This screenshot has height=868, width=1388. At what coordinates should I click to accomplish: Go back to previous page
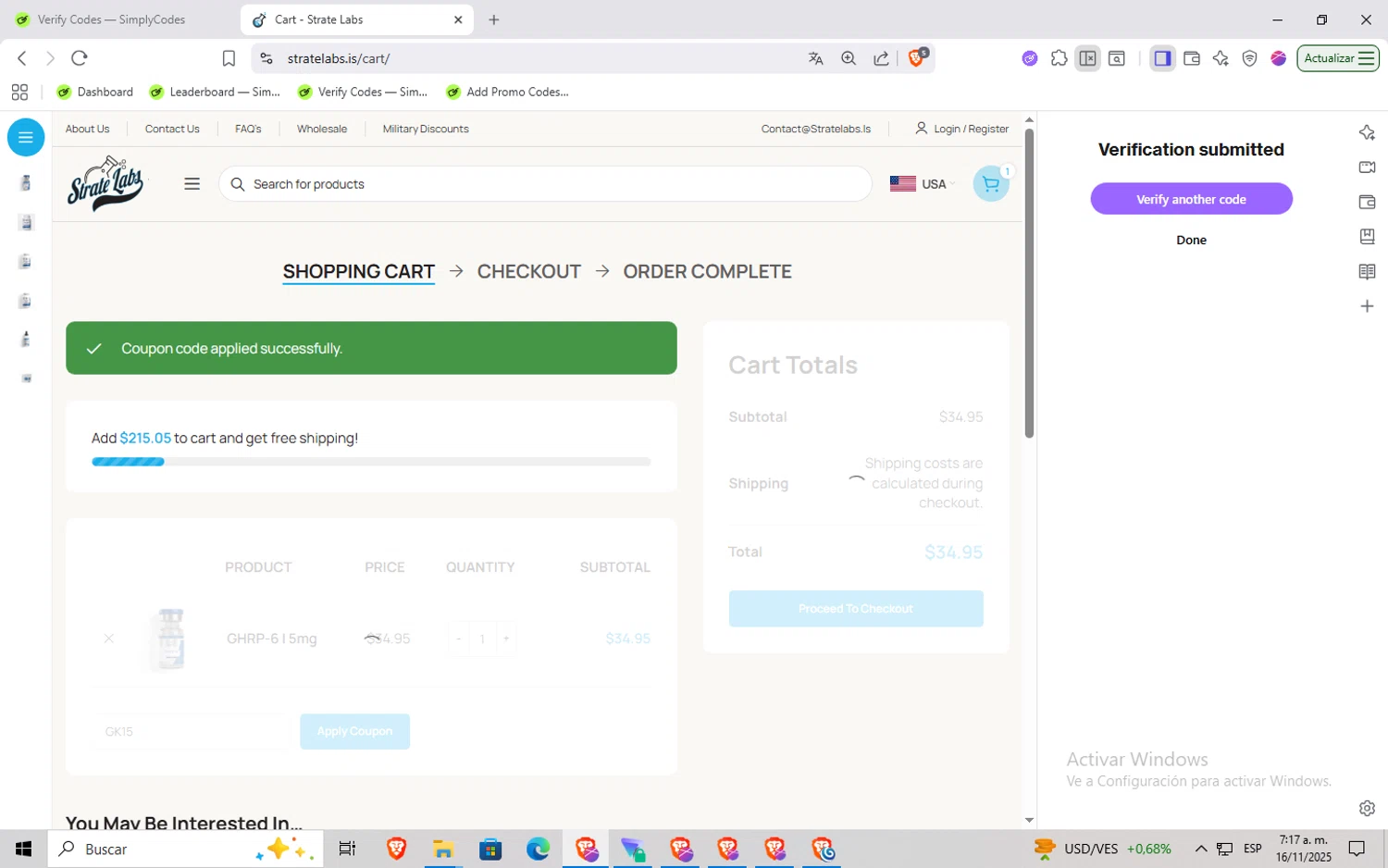(x=22, y=58)
